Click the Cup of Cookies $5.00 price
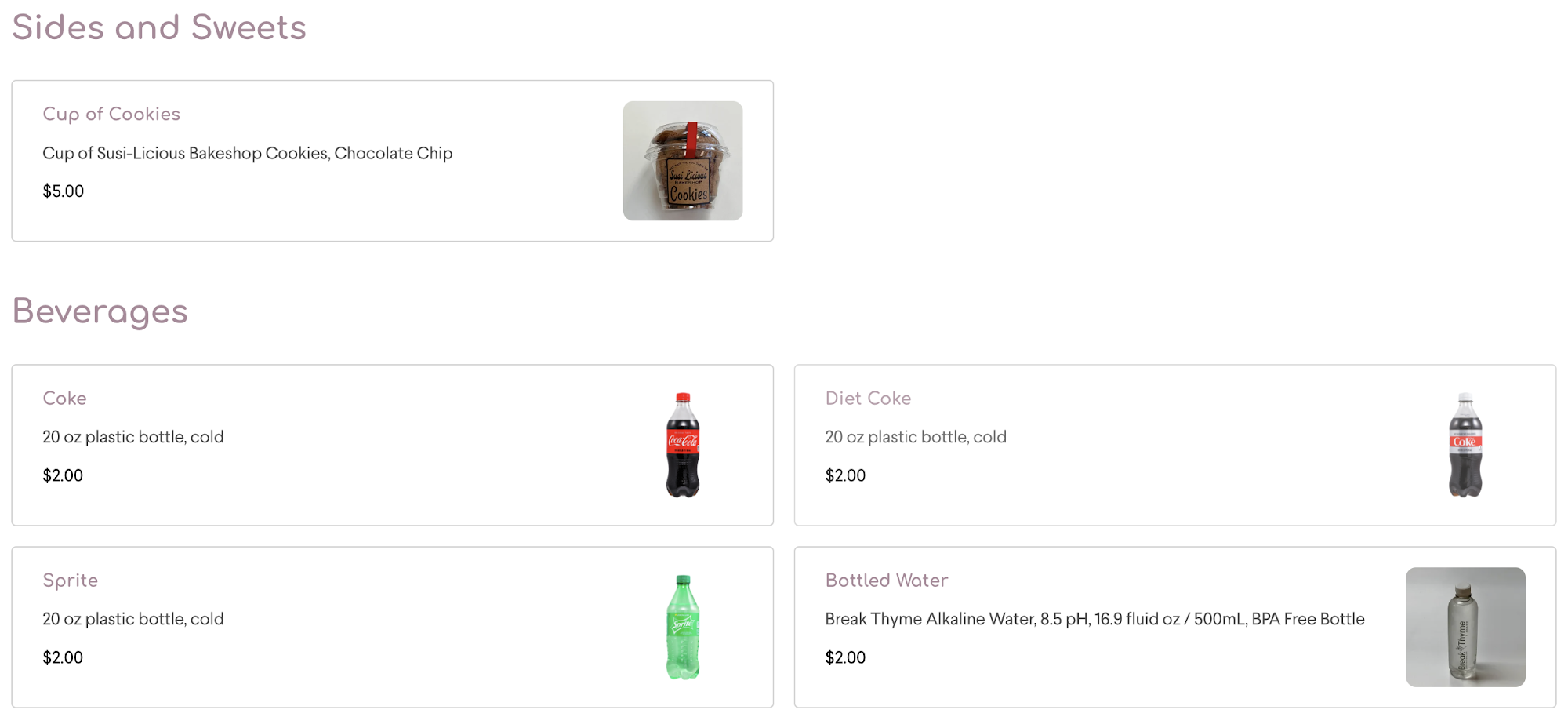Viewport: 1568px width, 717px height. (x=64, y=191)
